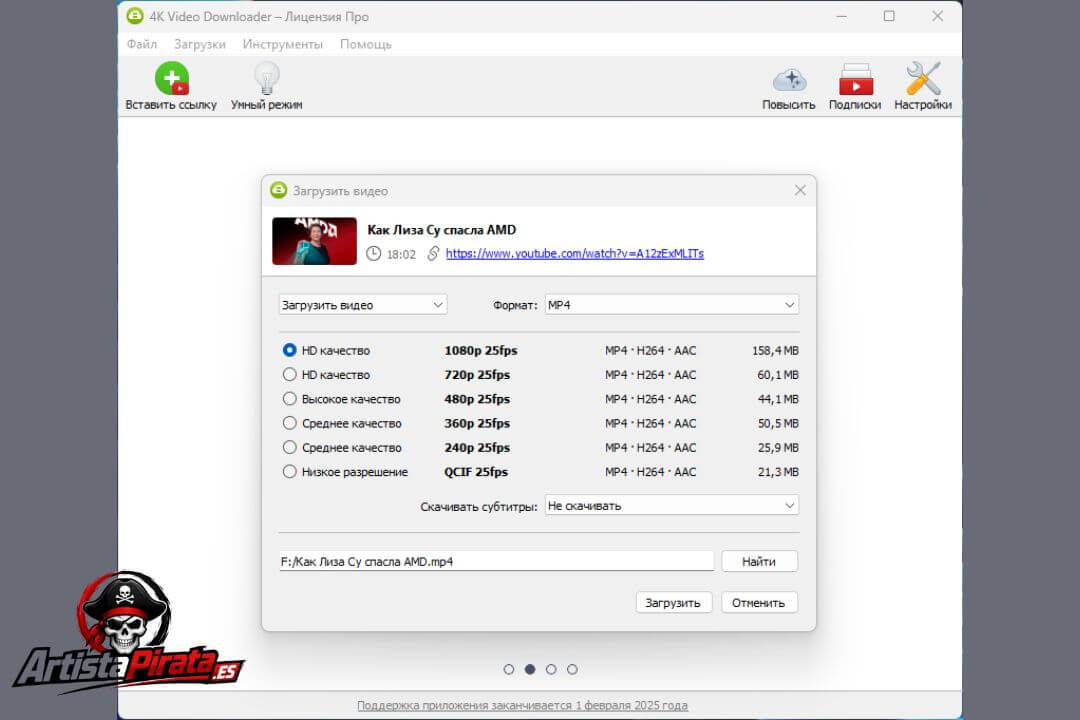
Task: Click the 21,3 MB file size value
Action: [x=778, y=471]
